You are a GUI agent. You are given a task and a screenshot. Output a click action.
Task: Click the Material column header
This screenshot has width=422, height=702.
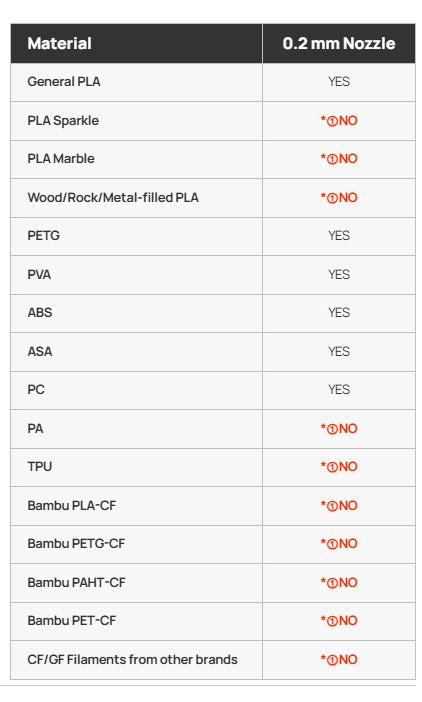pos(136,43)
